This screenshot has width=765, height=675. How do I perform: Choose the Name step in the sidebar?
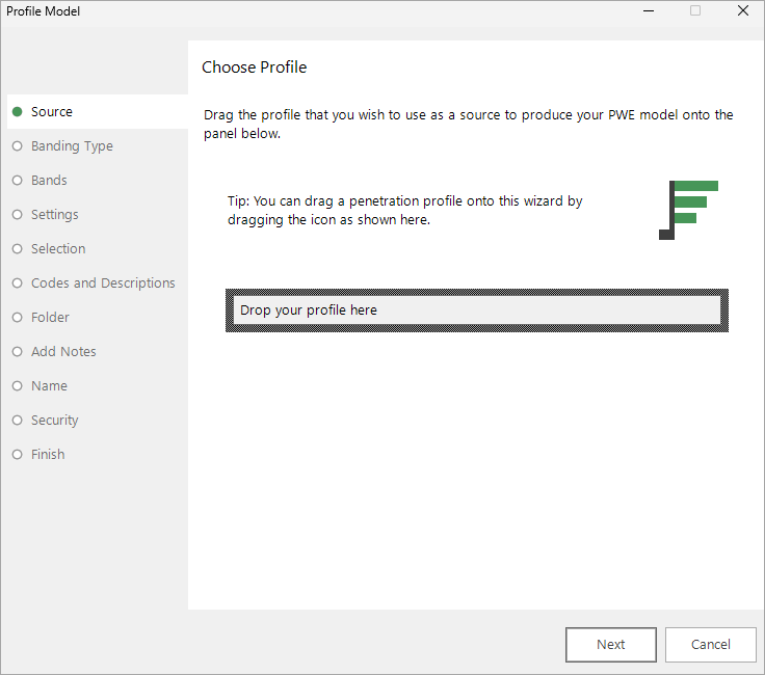coord(49,386)
